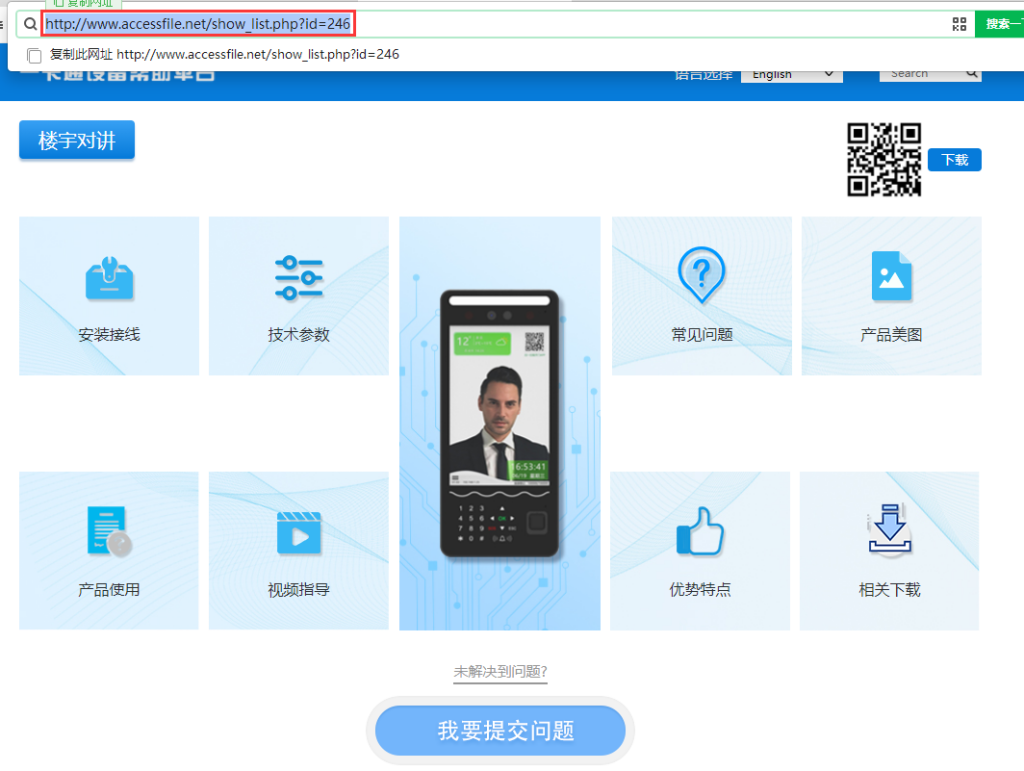Click the magnifier icon in the site search box
The image size is (1024, 771).
pyautogui.click(x=971, y=73)
